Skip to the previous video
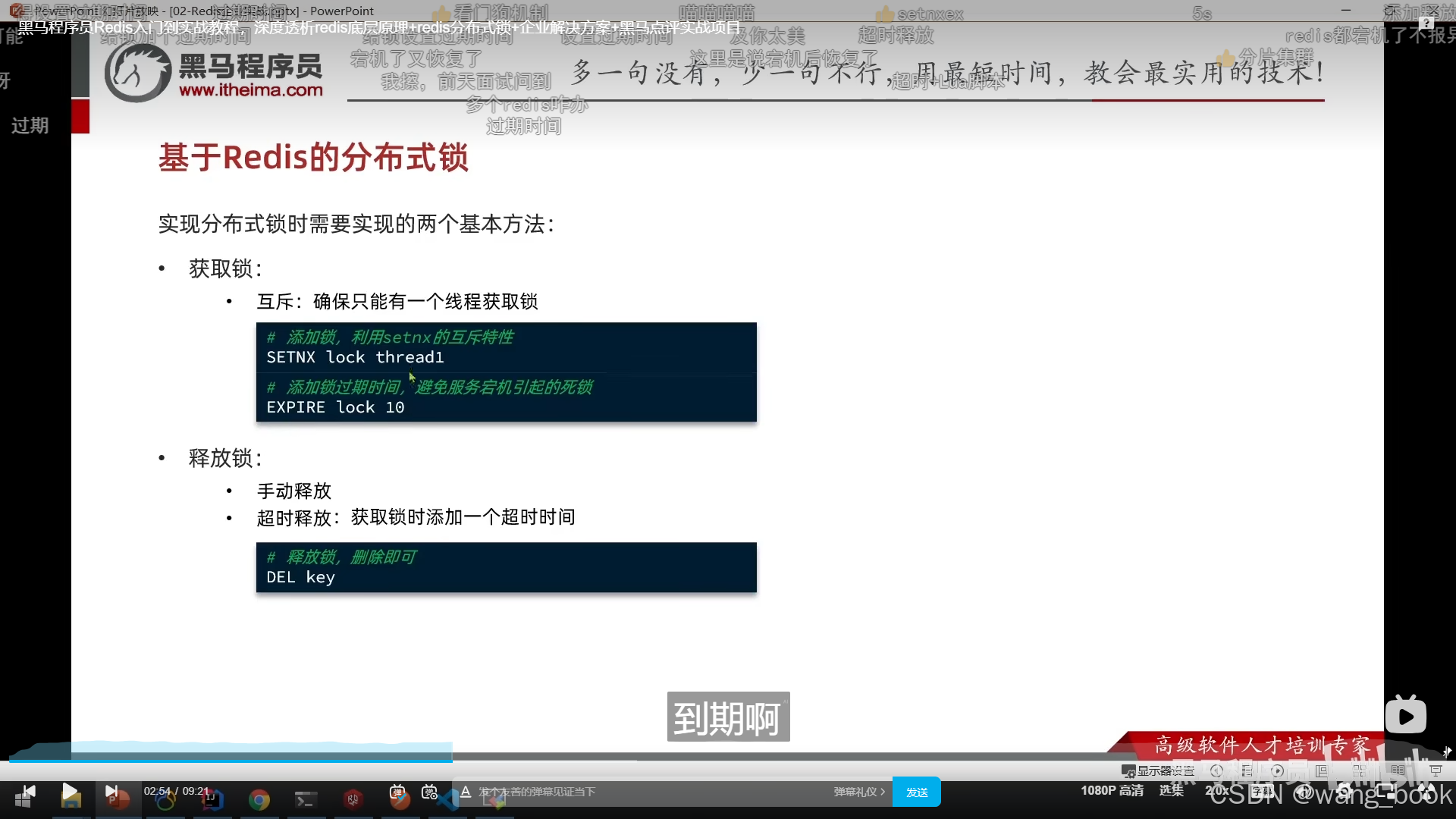Viewport: 1456px width, 819px height. 29,792
